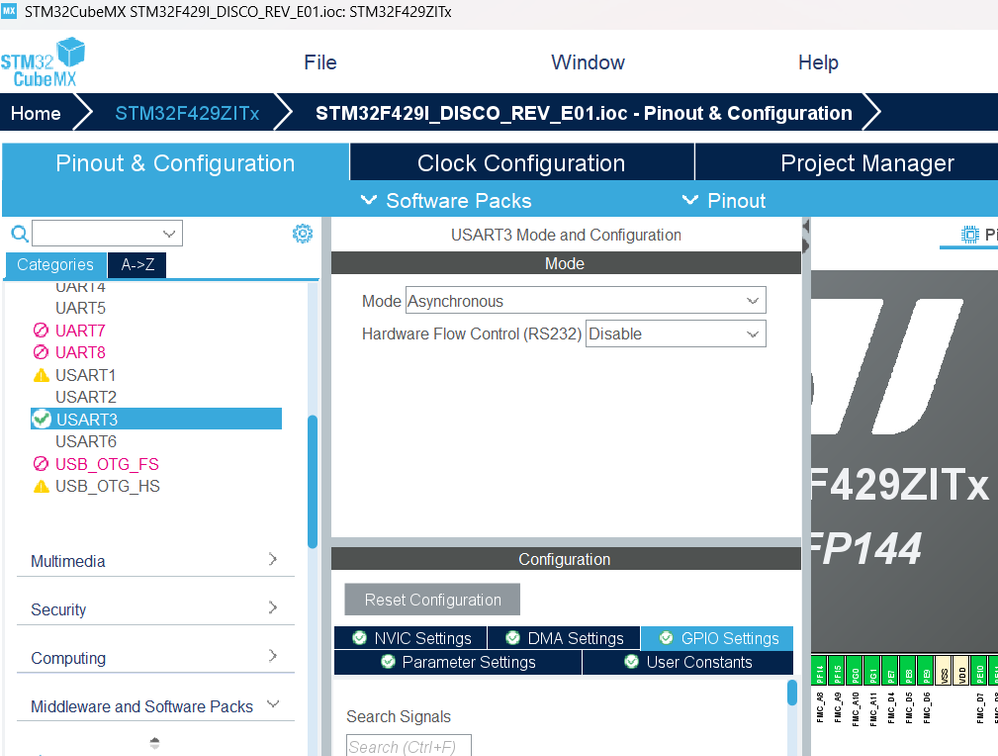Click the configuration panel vertical scrollbar
This screenshot has height=756, width=998.
pos(792,692)
